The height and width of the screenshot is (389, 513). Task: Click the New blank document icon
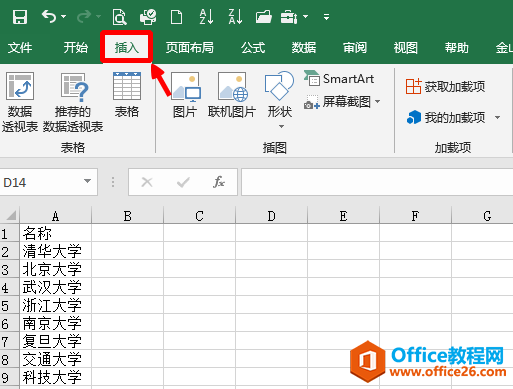click(176, 17)
